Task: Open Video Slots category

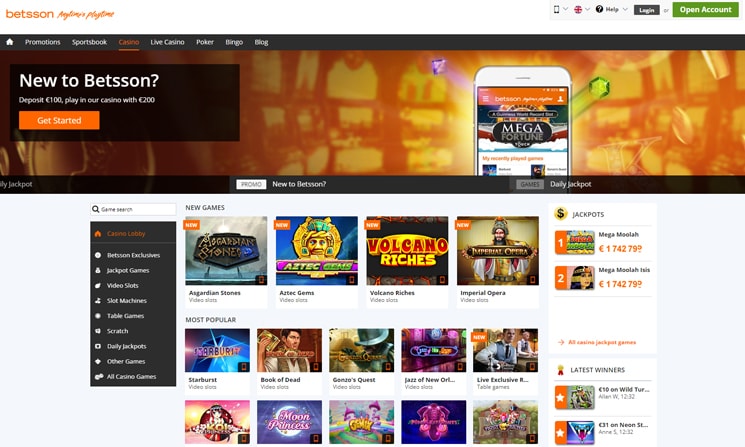Action: pyautogui.click(x=133, y=285)
